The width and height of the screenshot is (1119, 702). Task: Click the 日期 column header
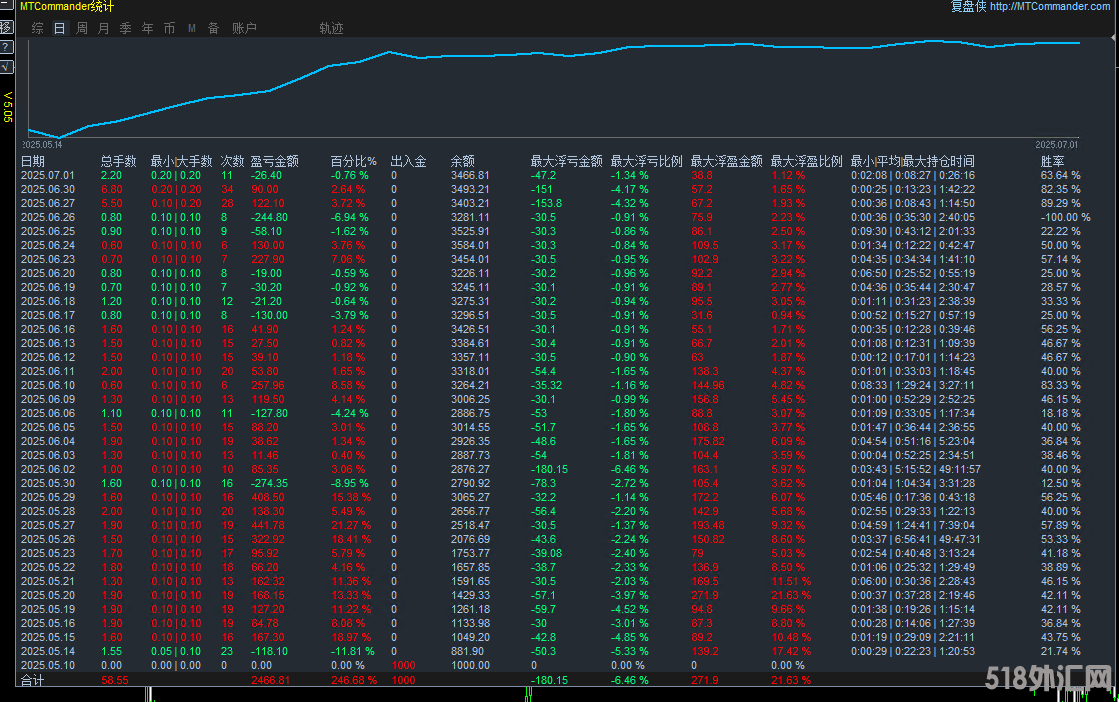tap(33, 161)
